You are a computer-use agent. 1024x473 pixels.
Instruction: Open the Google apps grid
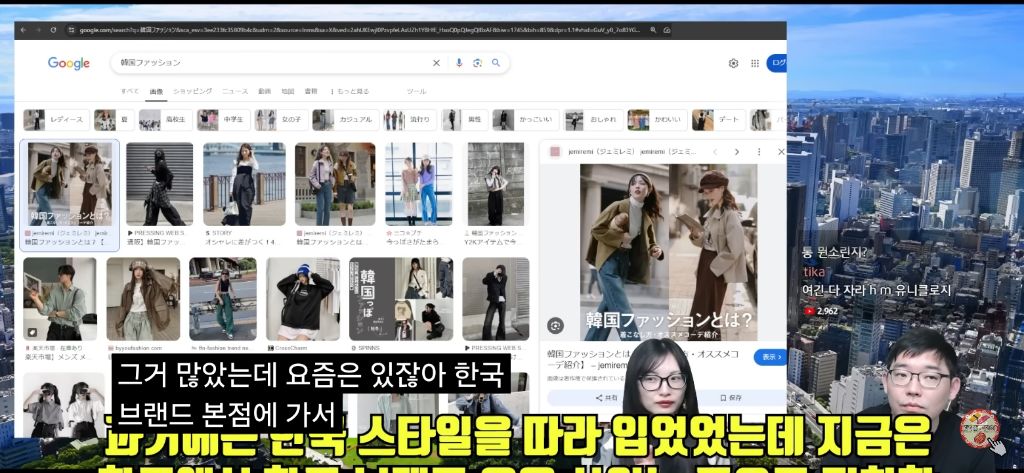755,63
